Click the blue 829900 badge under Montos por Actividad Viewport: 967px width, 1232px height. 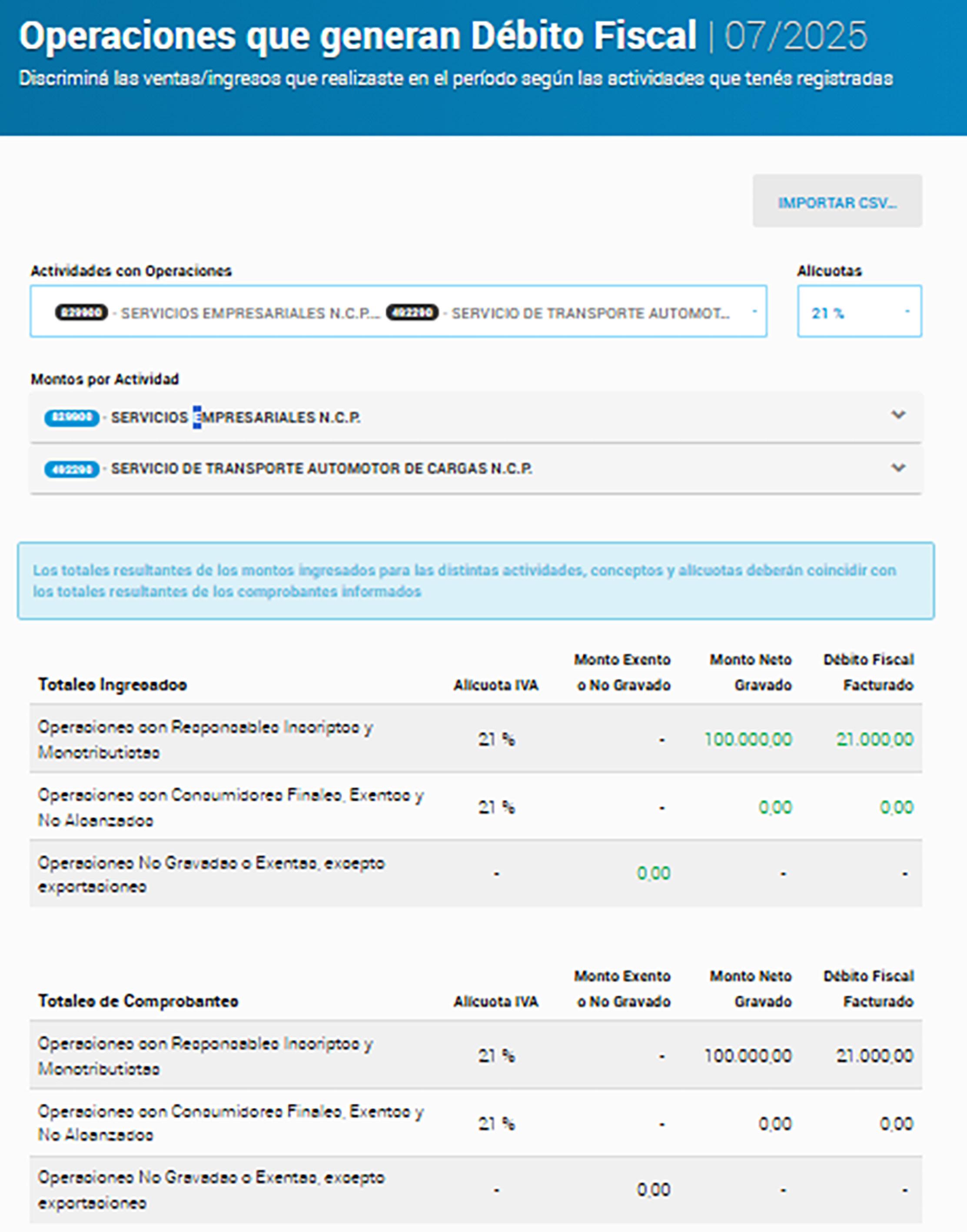coord(72,418)
